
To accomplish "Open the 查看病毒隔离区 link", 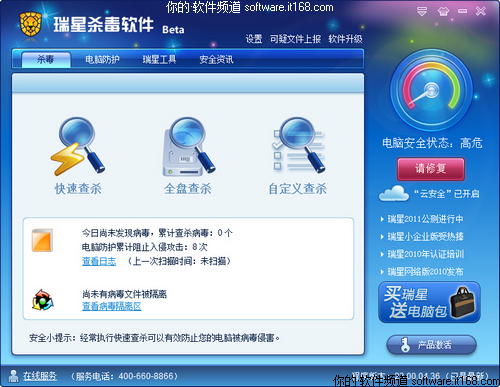I will click(112, 306).
